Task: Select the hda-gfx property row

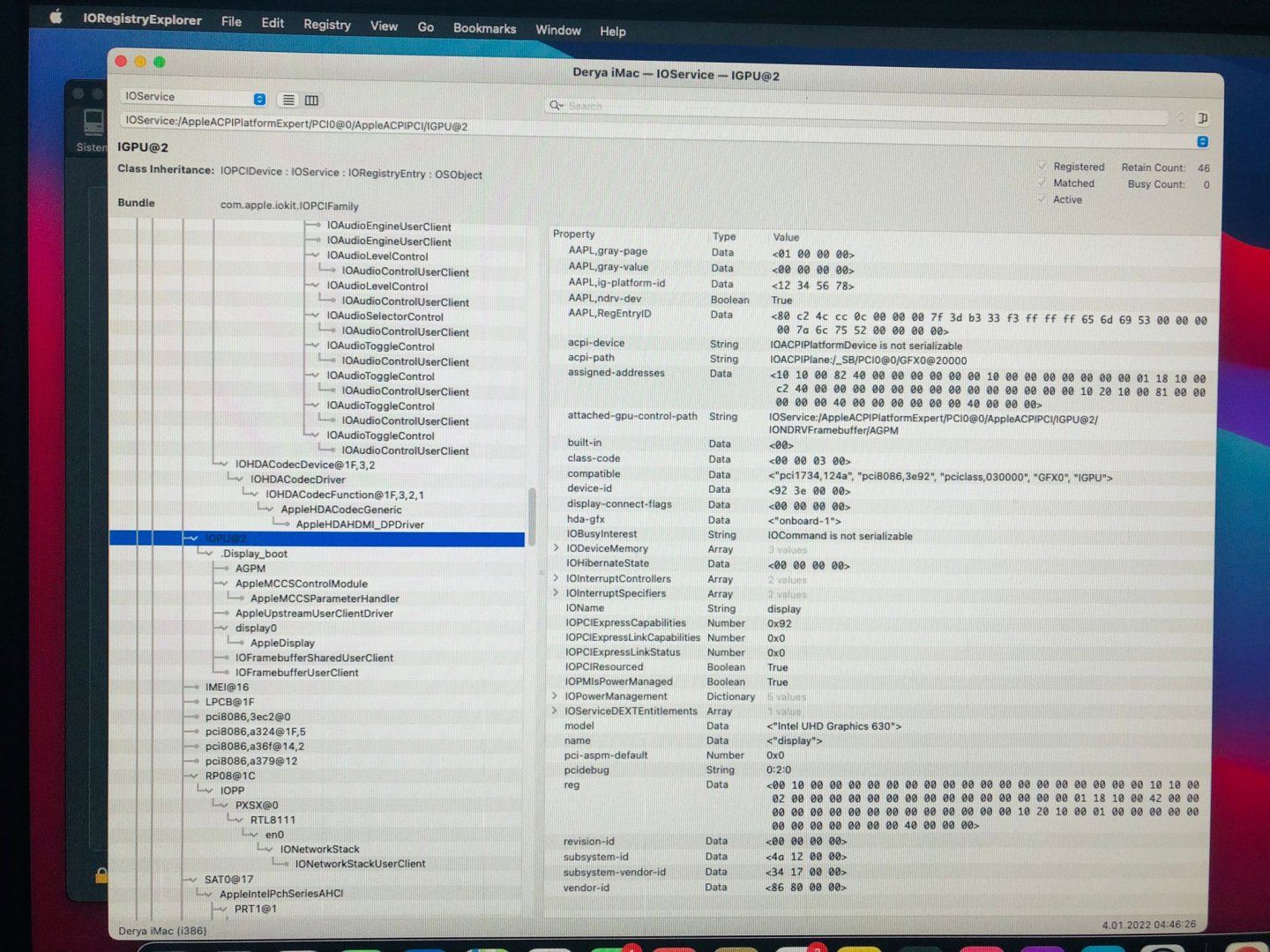Action: (x=882, y=519)
